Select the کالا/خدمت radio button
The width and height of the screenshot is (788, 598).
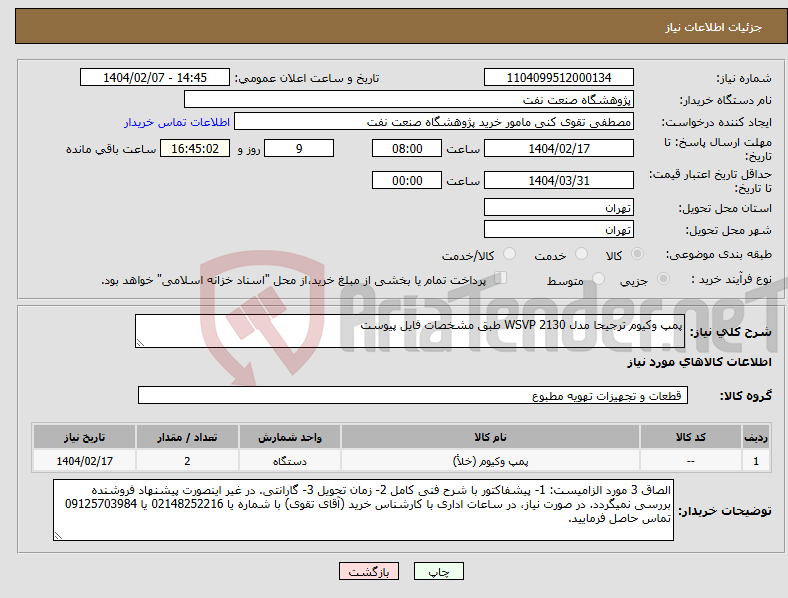pos(509,254)
